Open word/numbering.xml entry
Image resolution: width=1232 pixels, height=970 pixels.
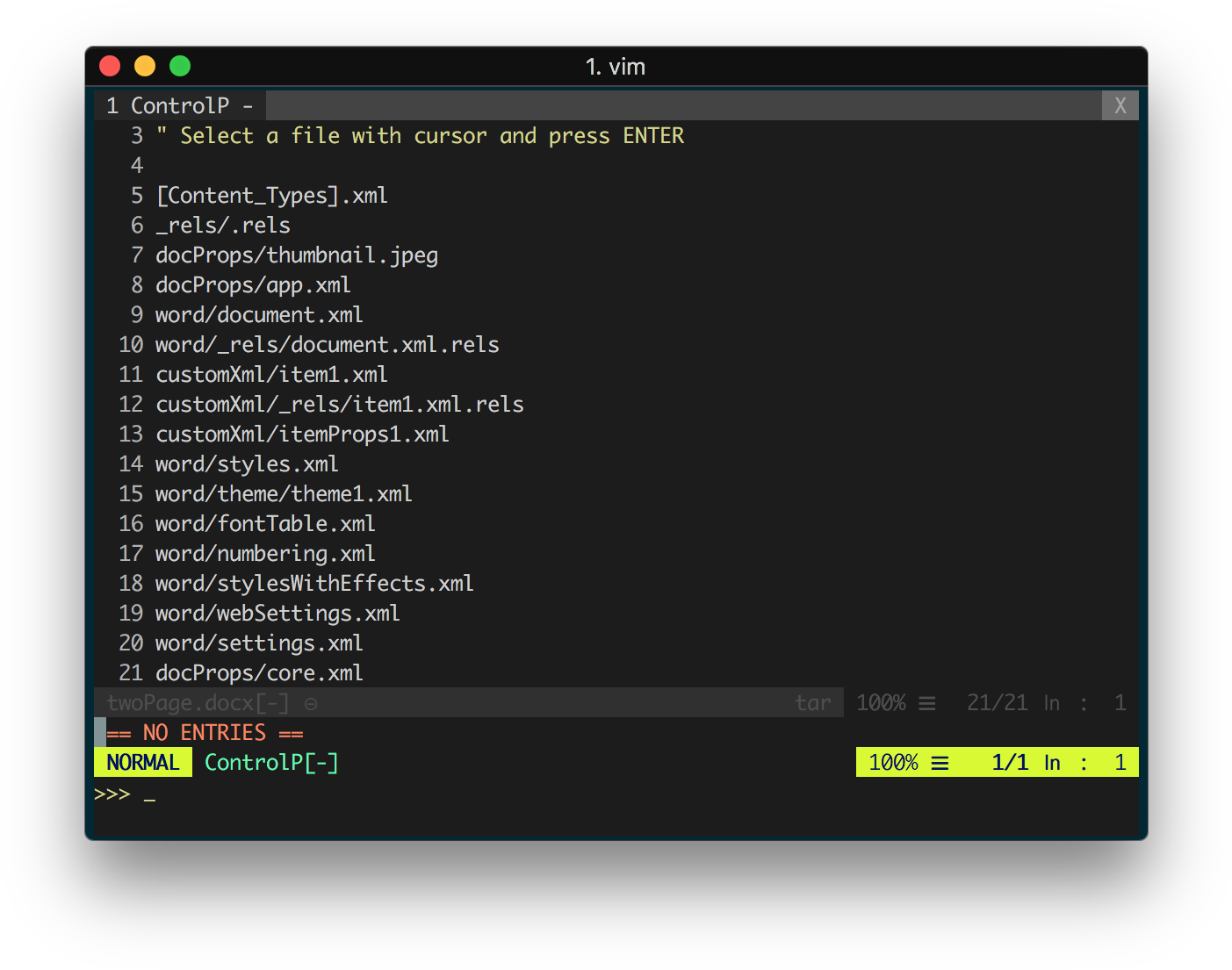265,554
